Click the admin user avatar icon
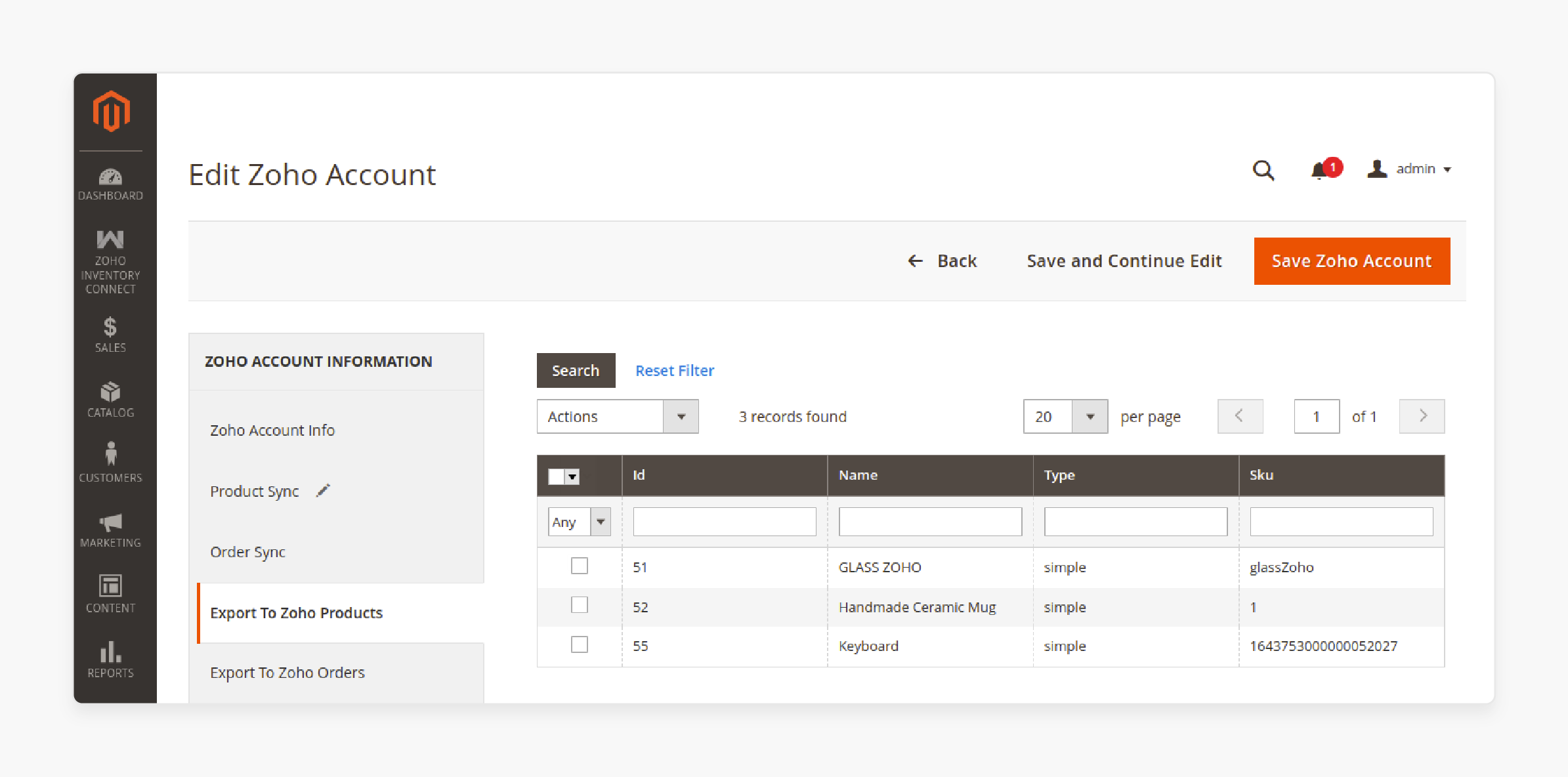Viewport: 1568px width, 777px height. point(1377,169)
